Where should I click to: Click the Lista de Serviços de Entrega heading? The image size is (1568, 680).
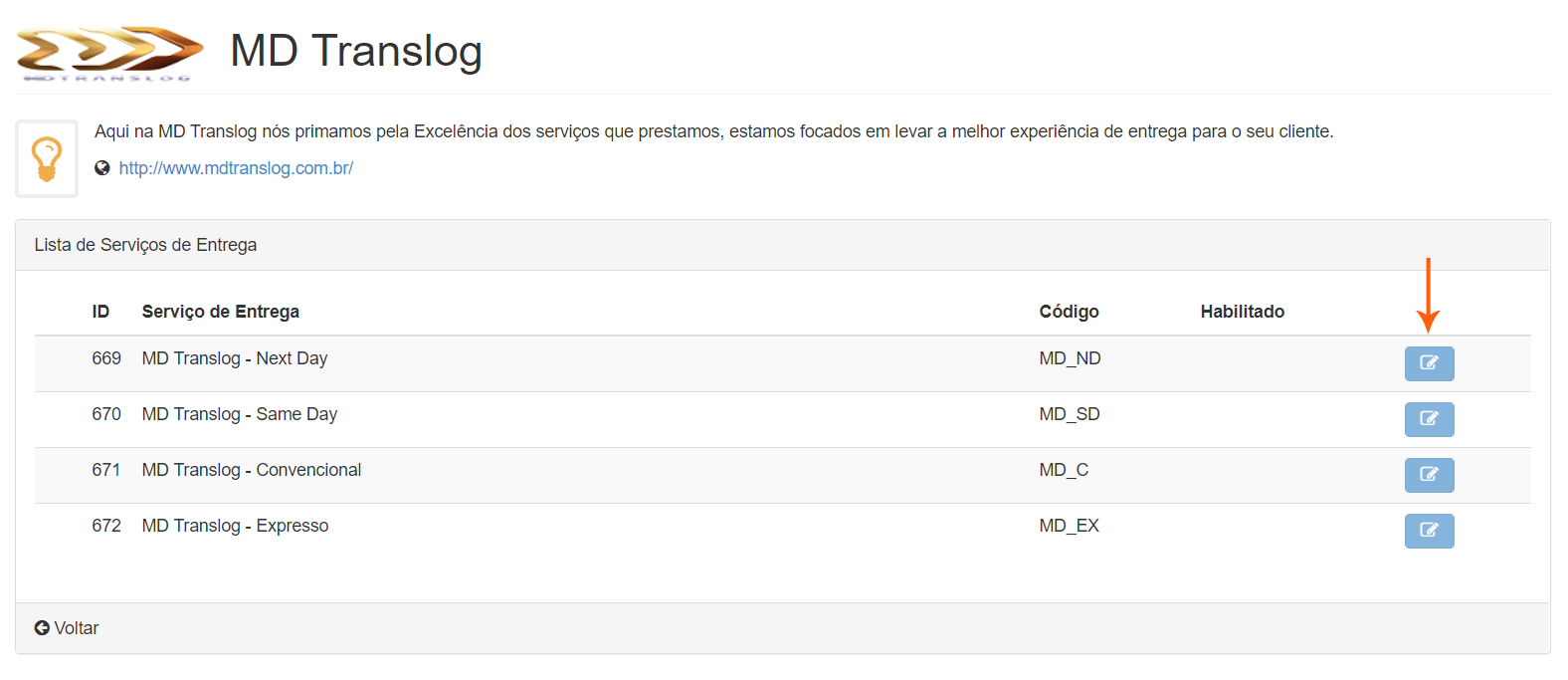tap(145, 245)
